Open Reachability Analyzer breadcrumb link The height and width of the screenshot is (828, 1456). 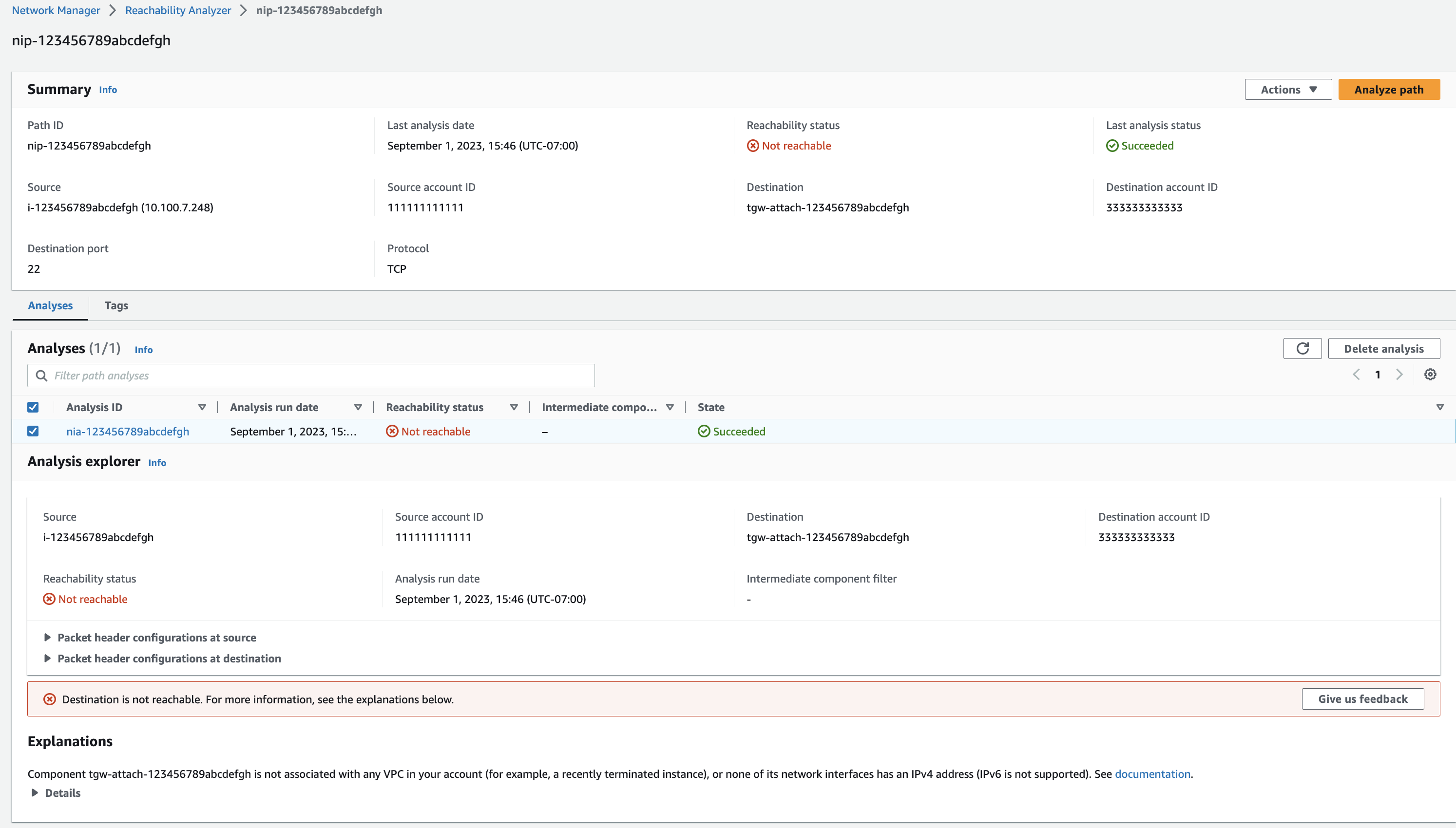coord(178,10)
